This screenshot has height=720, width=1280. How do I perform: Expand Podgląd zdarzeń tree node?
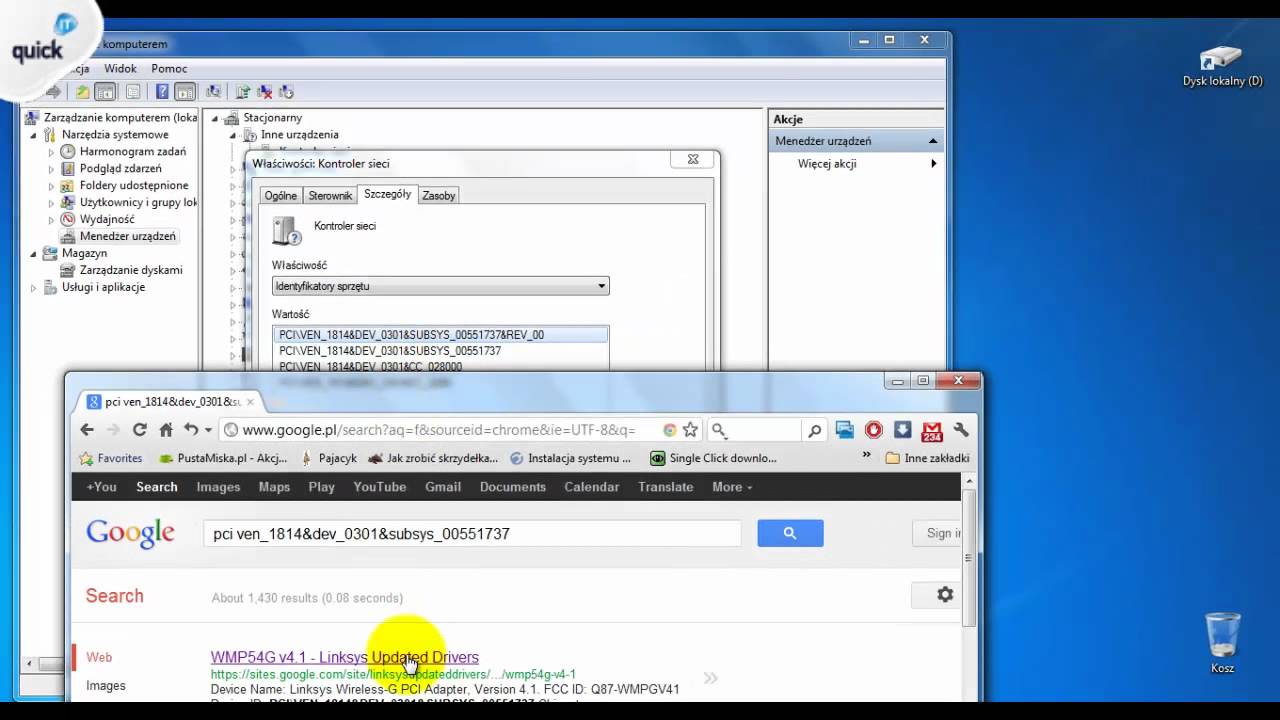point(51,169)
